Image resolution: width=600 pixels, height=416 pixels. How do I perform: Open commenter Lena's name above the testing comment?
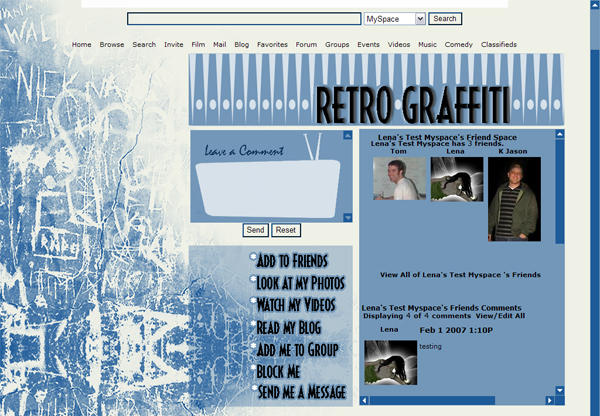(389, 330)
